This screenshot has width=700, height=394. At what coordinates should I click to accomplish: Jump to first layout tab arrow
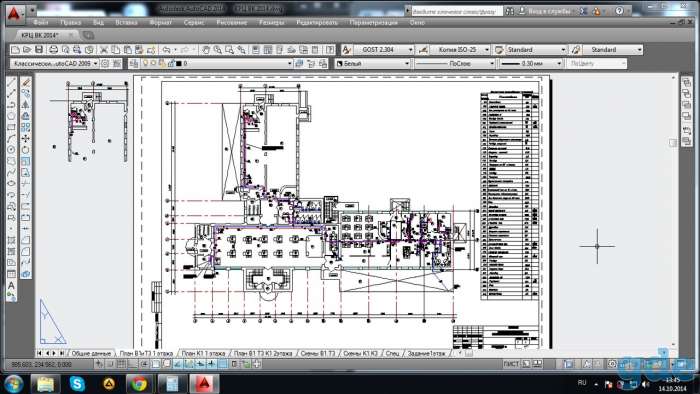click(x=40, y=353)
